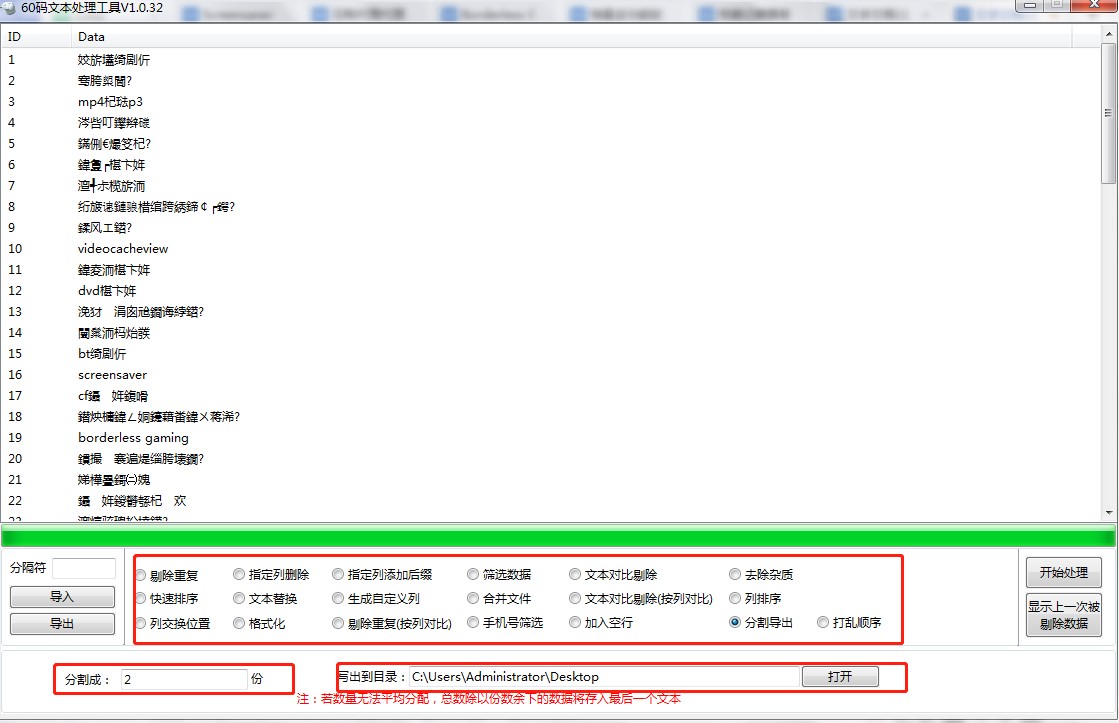The height and width of the screenshot is (723, 1119).
Task: Pick the 筛选数据 radio option
Action: click(499, 575)
